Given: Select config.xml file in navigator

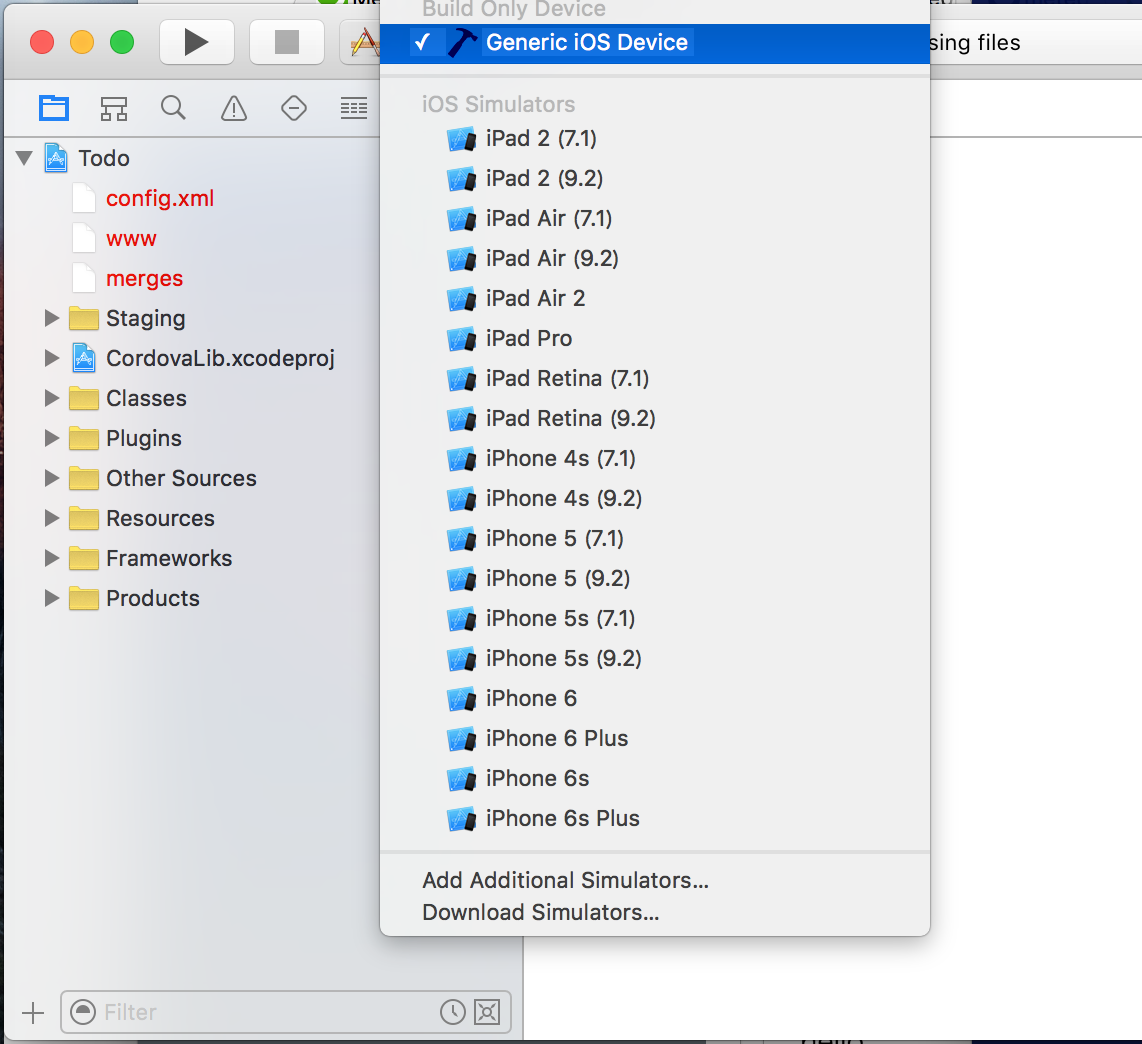Looking at the screenshot, I should (160, 198).
